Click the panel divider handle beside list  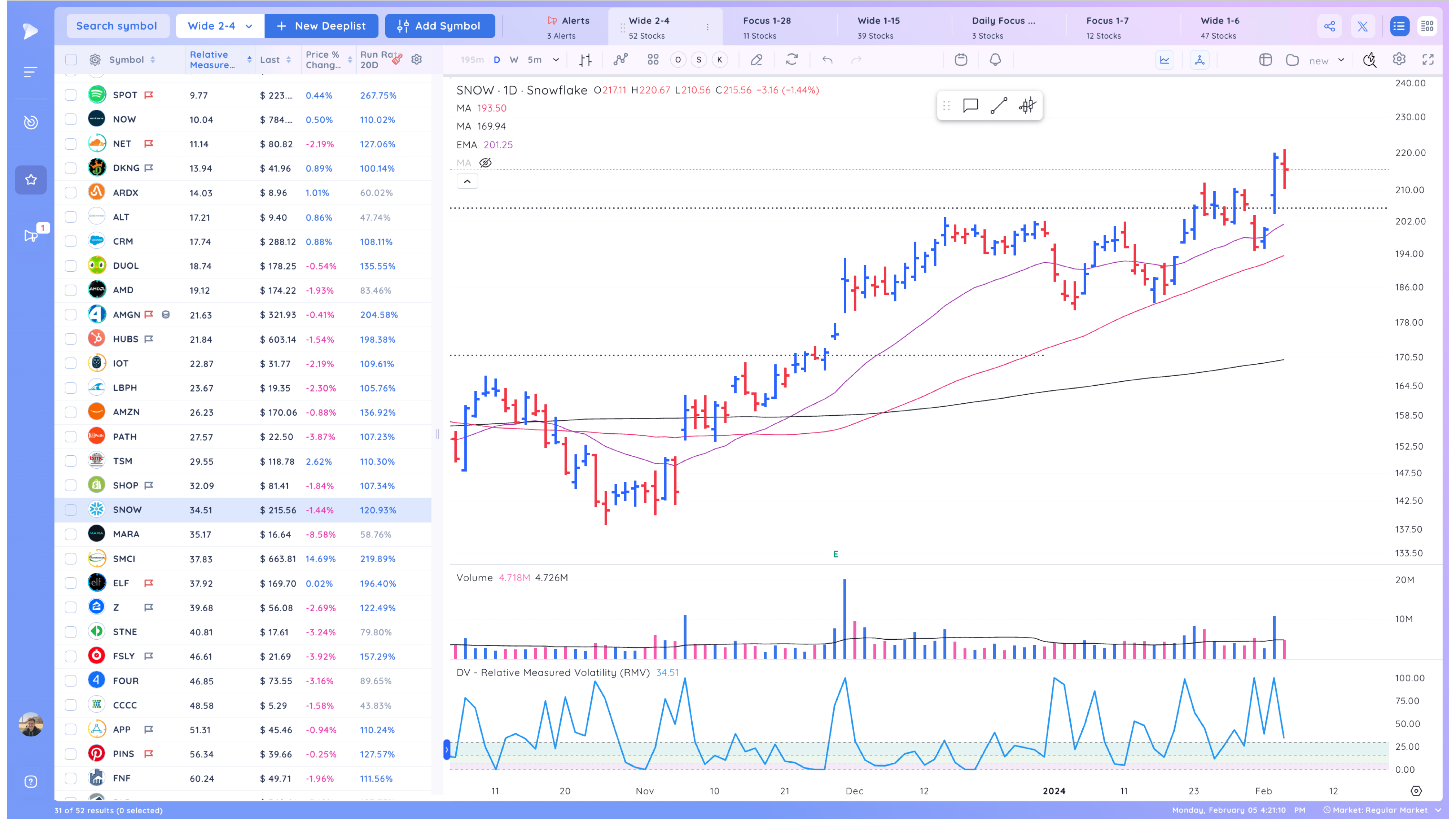[437, 434]
